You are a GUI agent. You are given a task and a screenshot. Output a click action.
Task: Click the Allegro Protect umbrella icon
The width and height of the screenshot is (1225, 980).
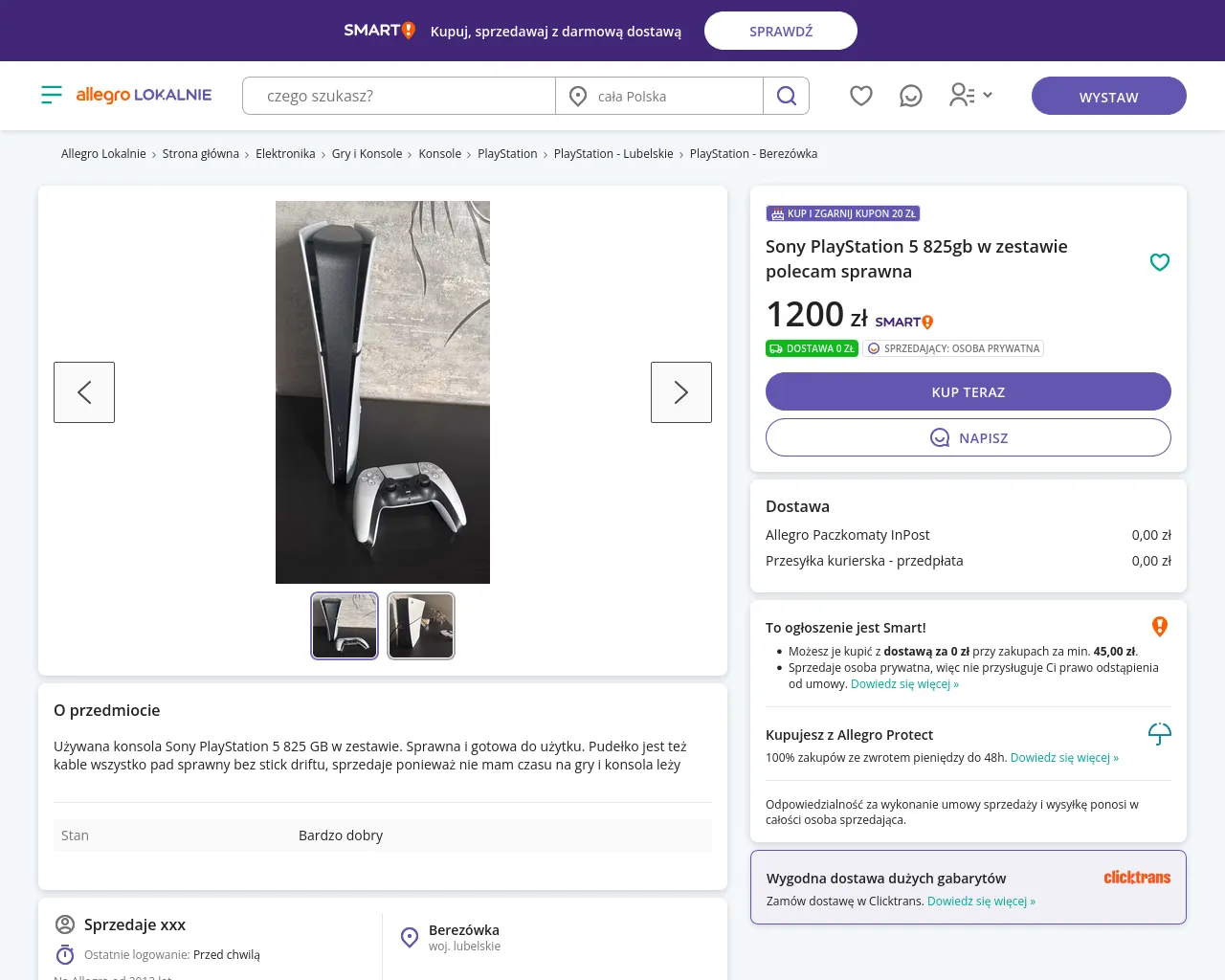tap(1160, 734)
